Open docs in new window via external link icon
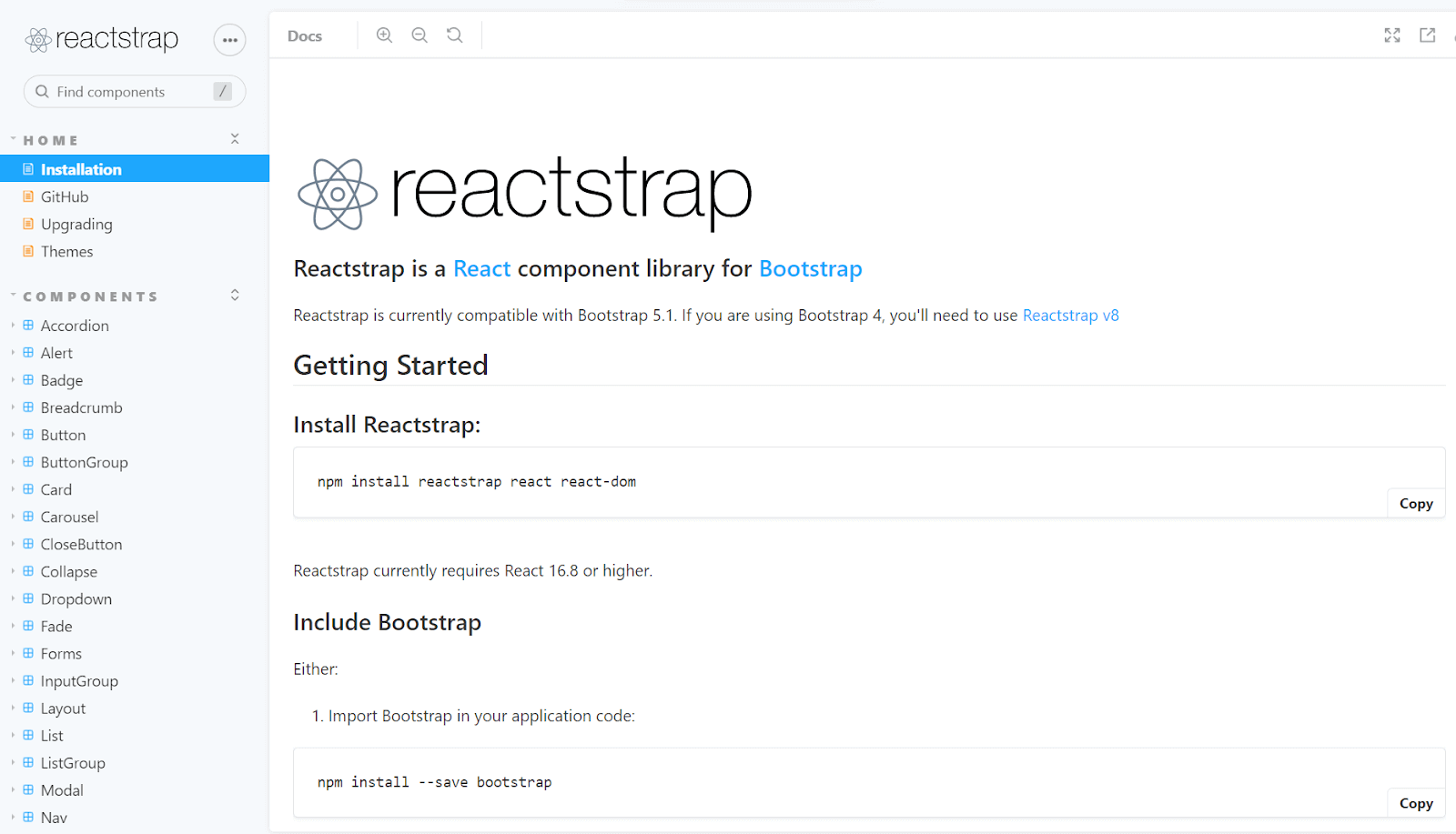 (1427, 35)
